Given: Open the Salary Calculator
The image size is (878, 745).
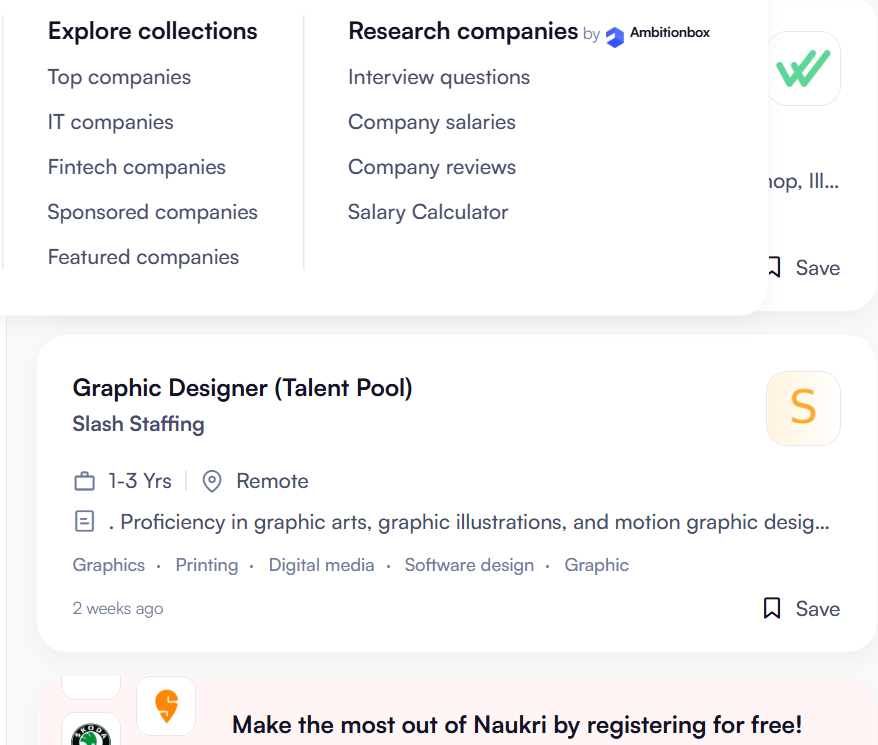Looking at the screenshot, I should 427,212.
